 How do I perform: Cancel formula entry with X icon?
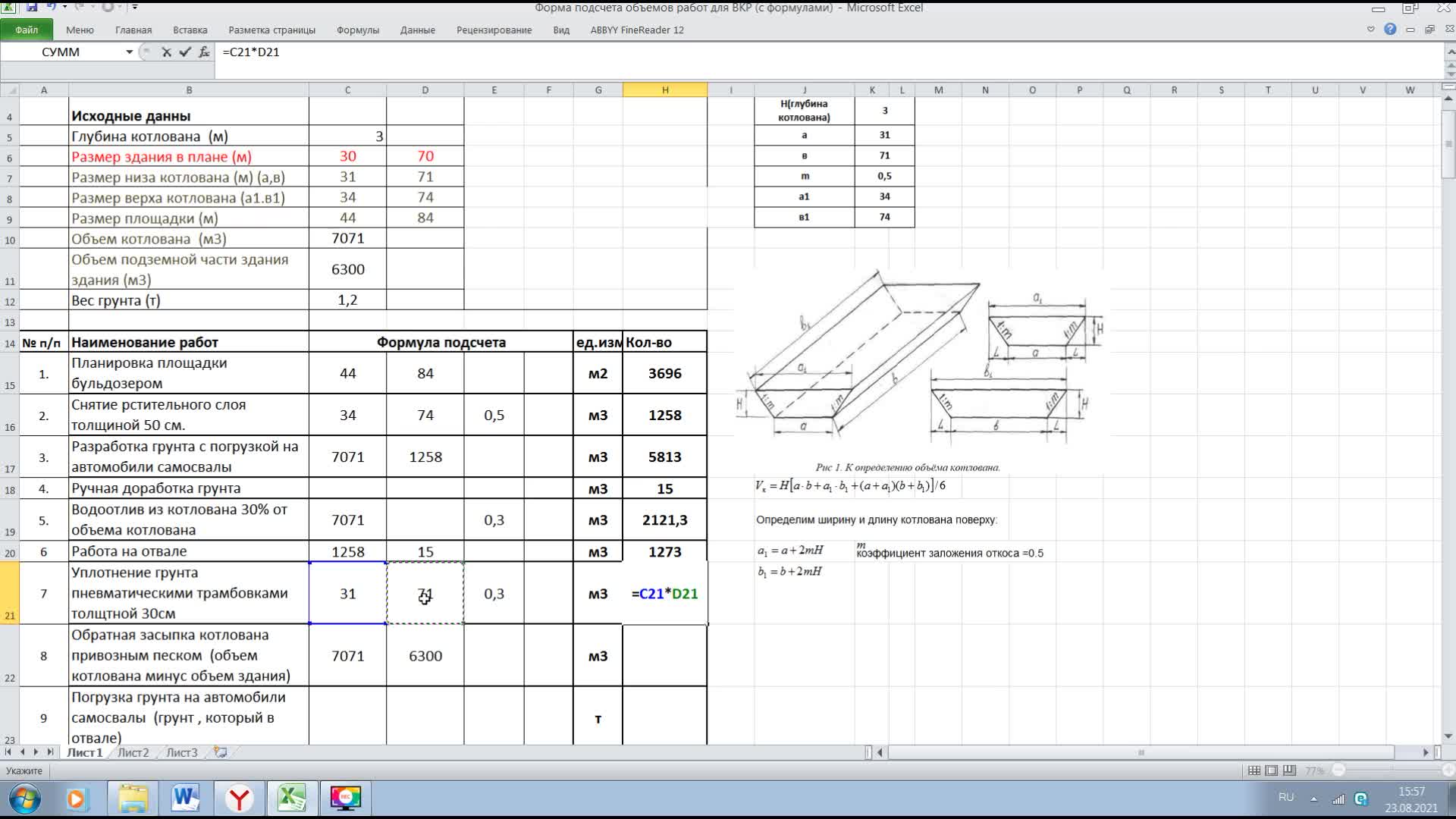tap(166, 52)
